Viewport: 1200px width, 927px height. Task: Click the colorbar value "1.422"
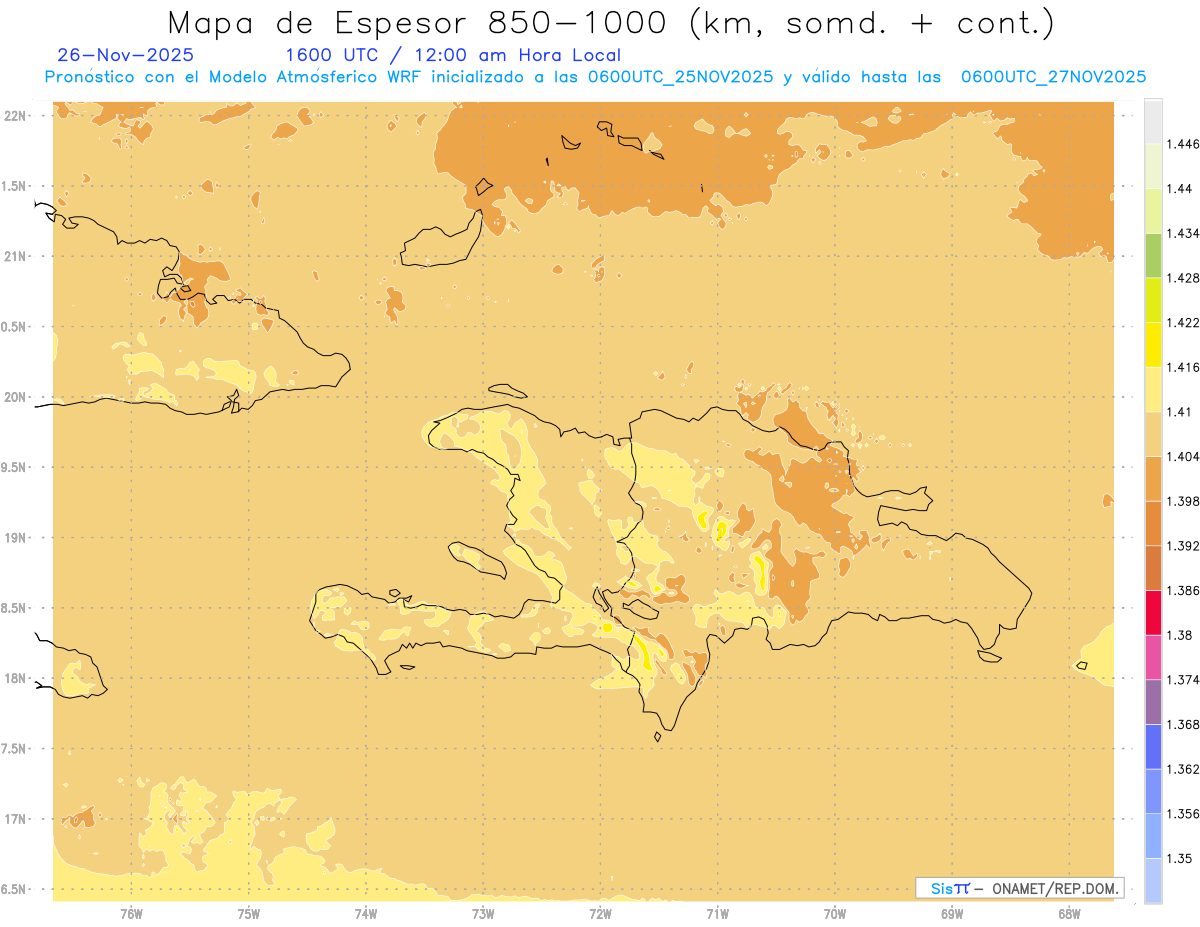1183,323
